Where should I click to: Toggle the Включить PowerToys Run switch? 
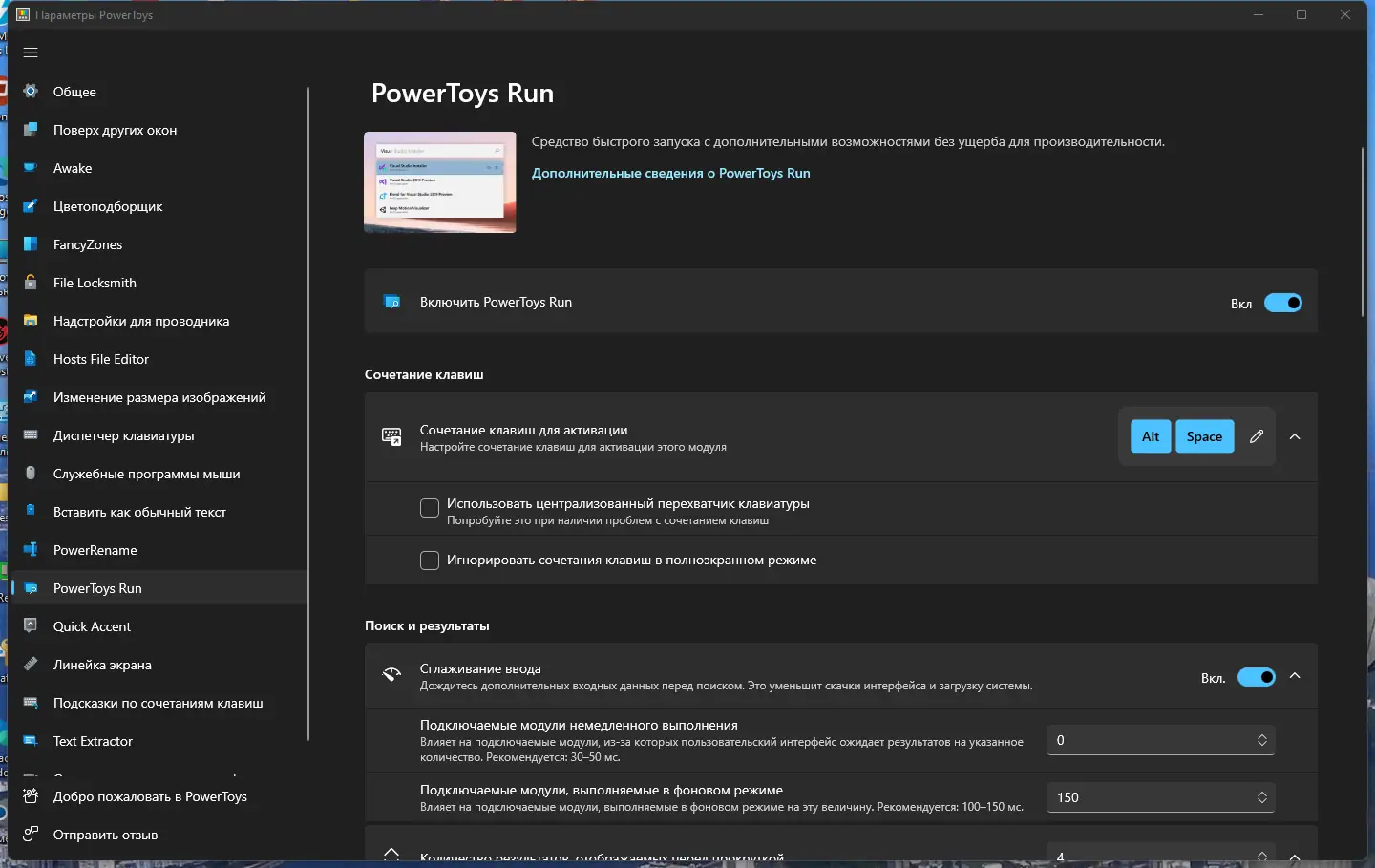click(x=1282, y=303)
